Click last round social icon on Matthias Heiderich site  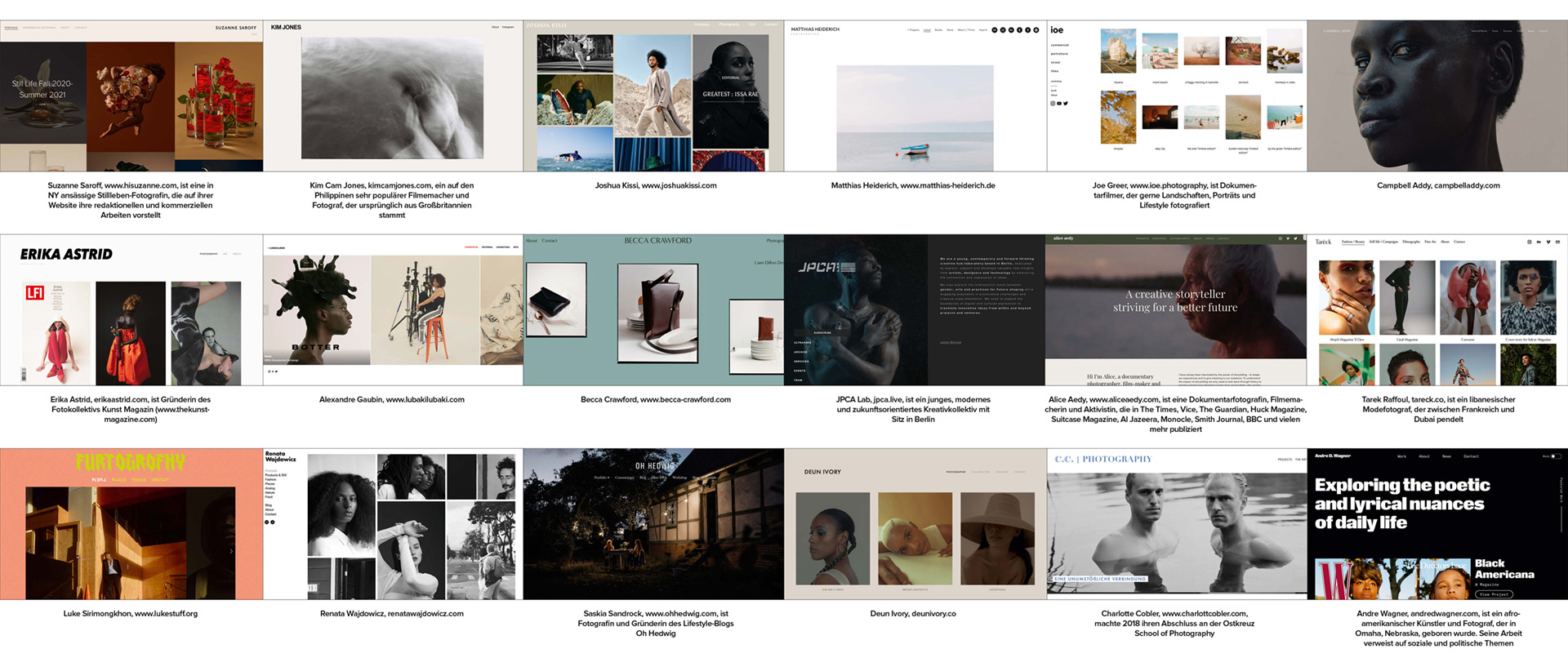coord(1036,30)
